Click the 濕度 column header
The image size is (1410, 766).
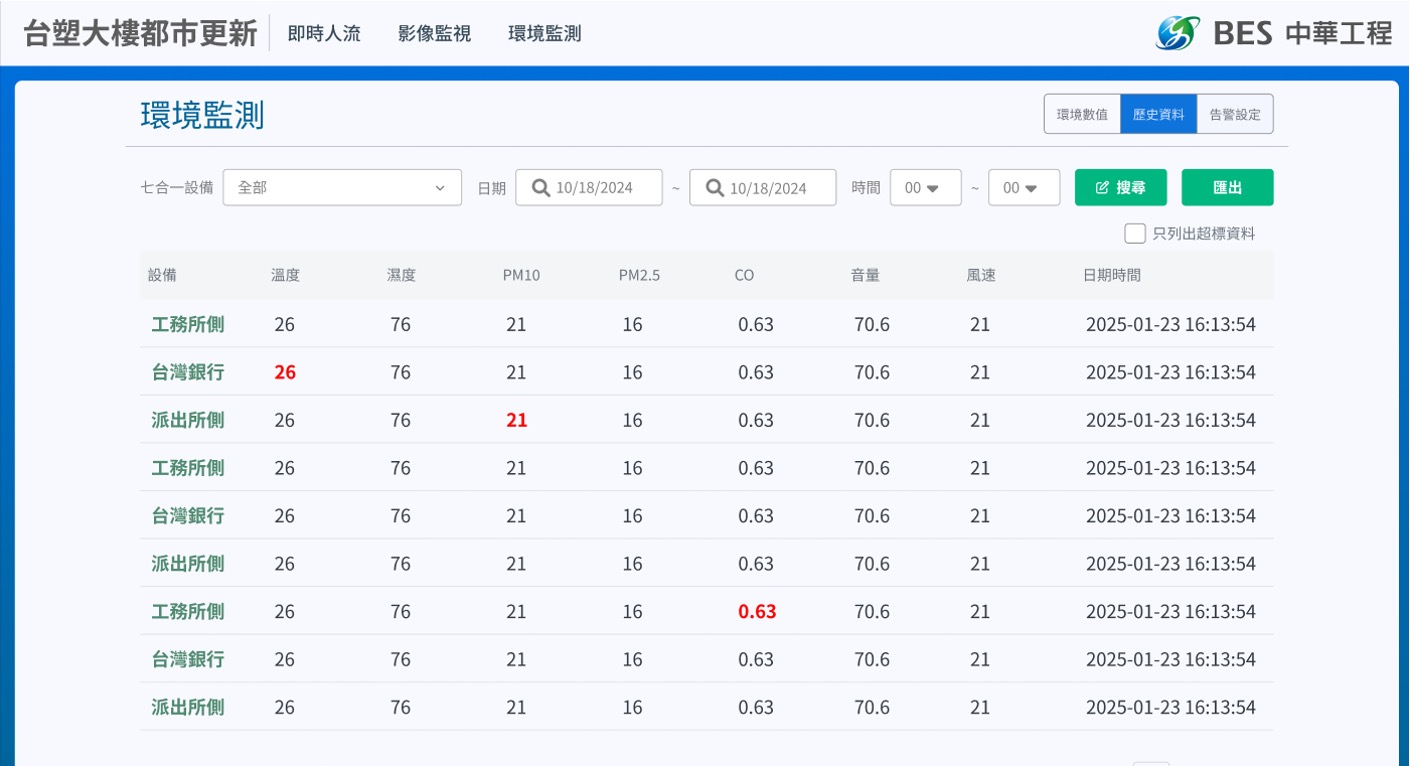[401, 275]
